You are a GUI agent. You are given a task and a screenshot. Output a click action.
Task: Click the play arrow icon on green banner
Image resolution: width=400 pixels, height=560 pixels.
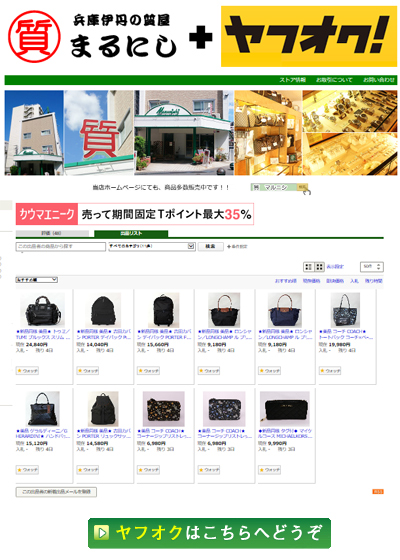point(102,533)
